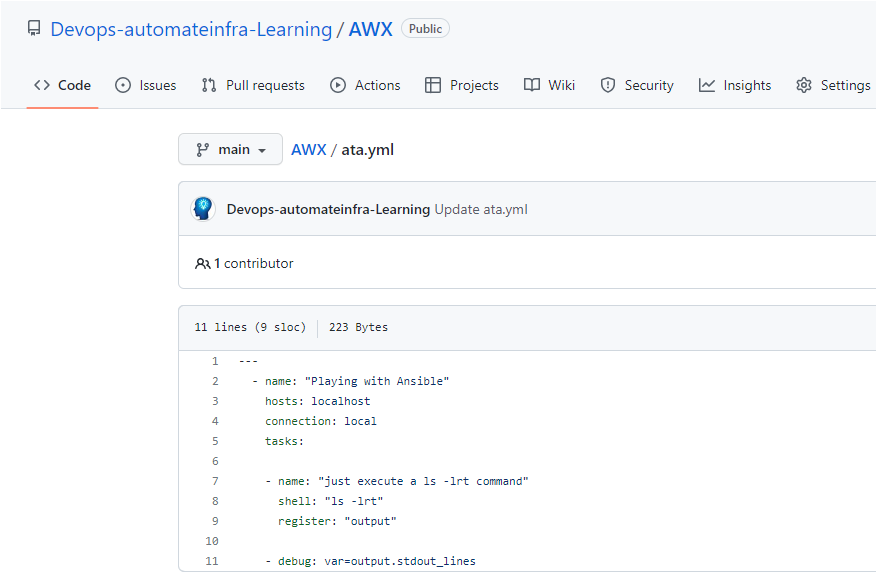877x583 pixels.
Task: Select line number 8
Action: pos(215,501)
